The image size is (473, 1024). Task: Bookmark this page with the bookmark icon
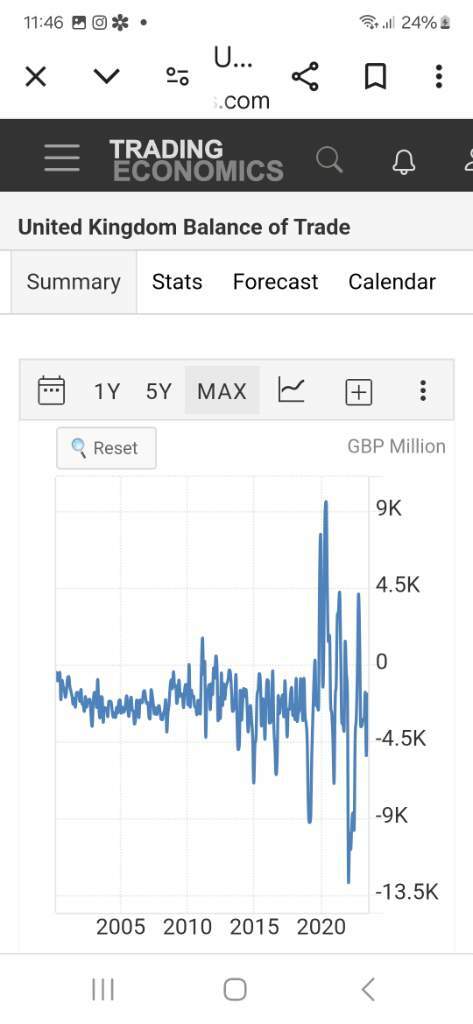tap(374, 76)
